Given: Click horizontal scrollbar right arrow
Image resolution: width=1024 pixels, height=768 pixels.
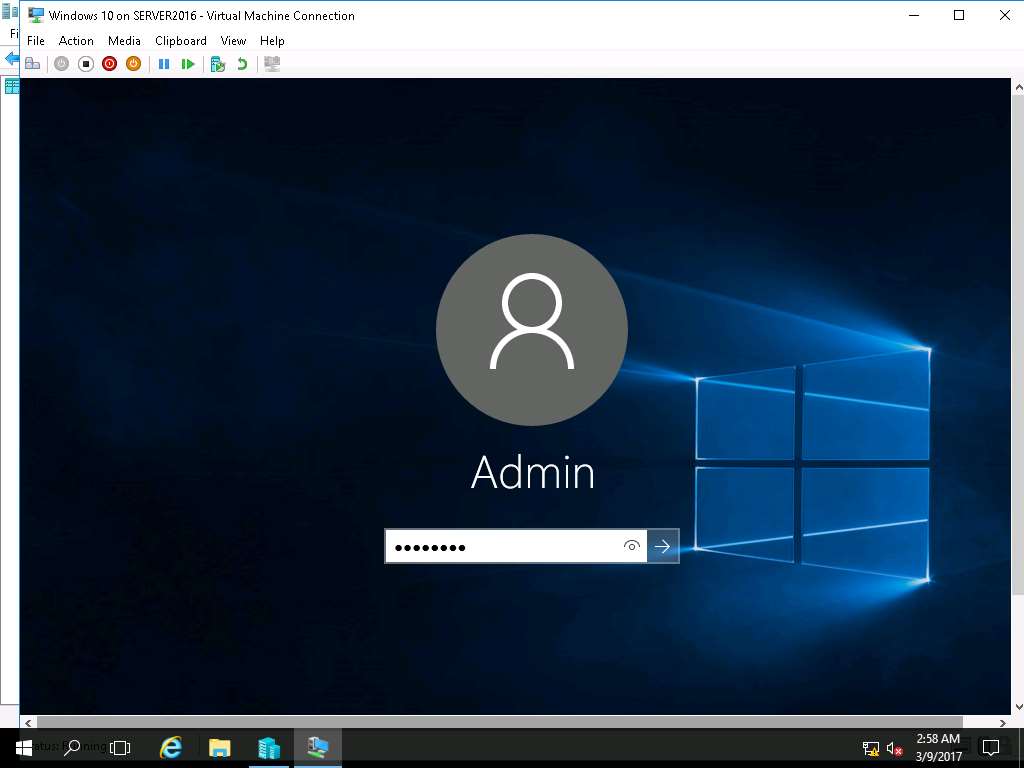Looking at the screenshot, I should [x=1002, y=722].
